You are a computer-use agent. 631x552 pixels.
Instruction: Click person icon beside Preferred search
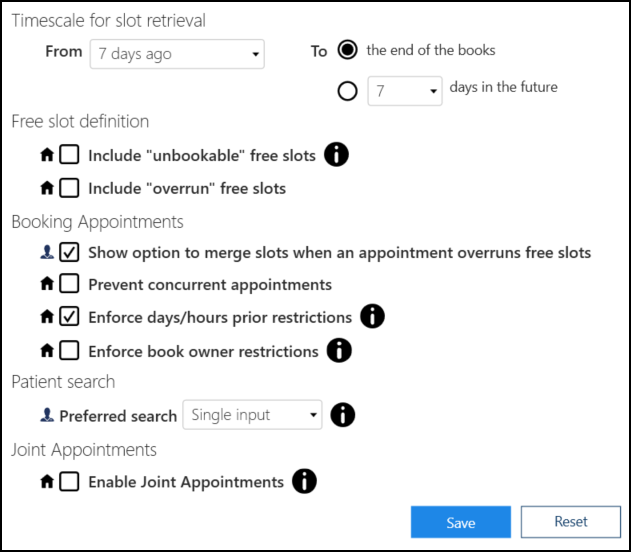(x=46, y=415)
